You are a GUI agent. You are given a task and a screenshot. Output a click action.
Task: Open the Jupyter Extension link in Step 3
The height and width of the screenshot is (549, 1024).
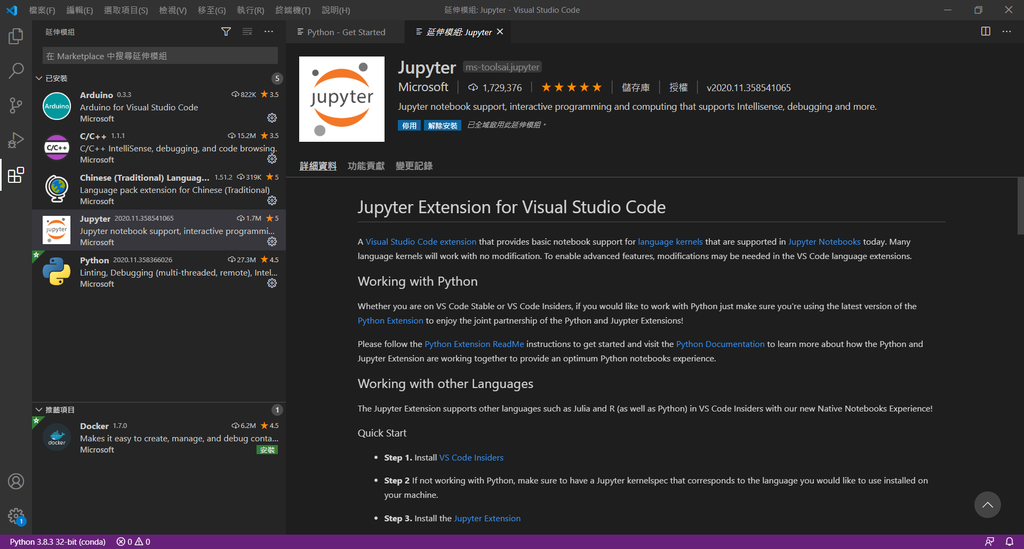pyautogui.click(x=487, y=518)
